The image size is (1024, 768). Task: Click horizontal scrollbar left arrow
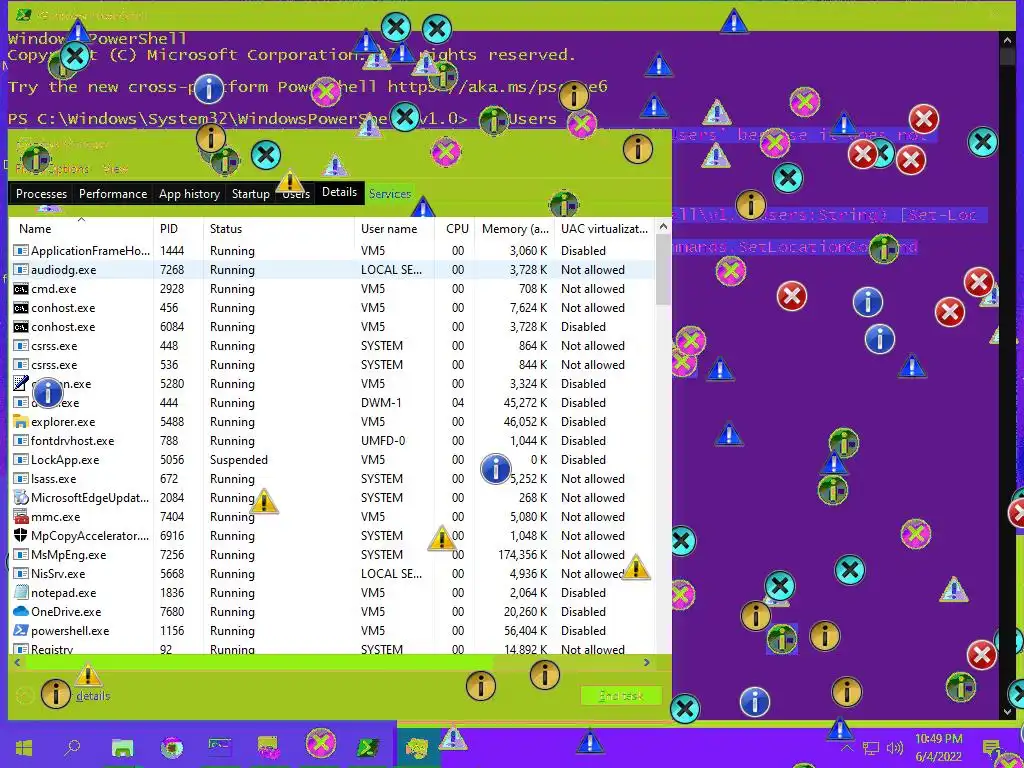coord(18,662)
